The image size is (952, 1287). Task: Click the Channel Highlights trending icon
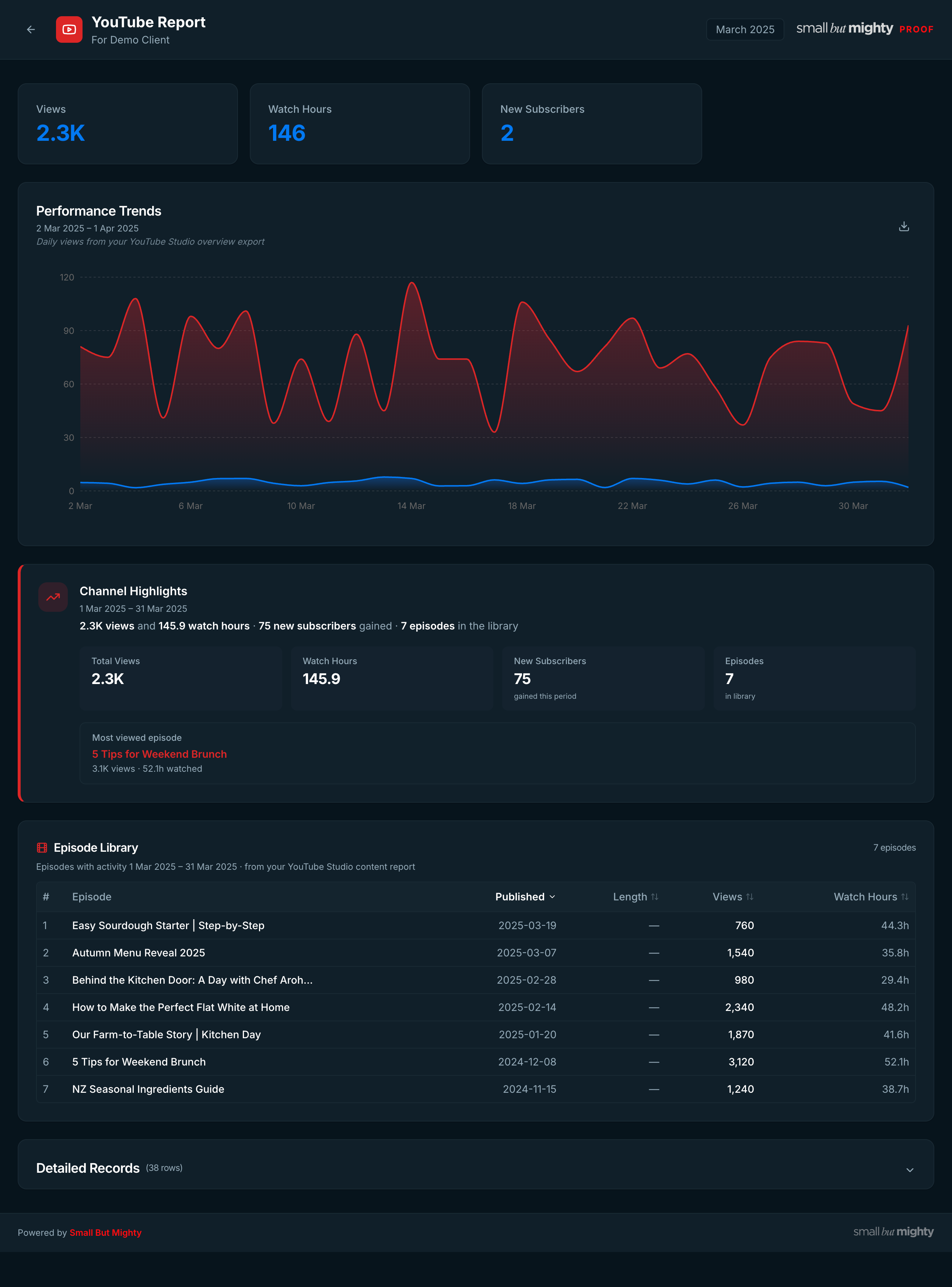click(53, 597)
